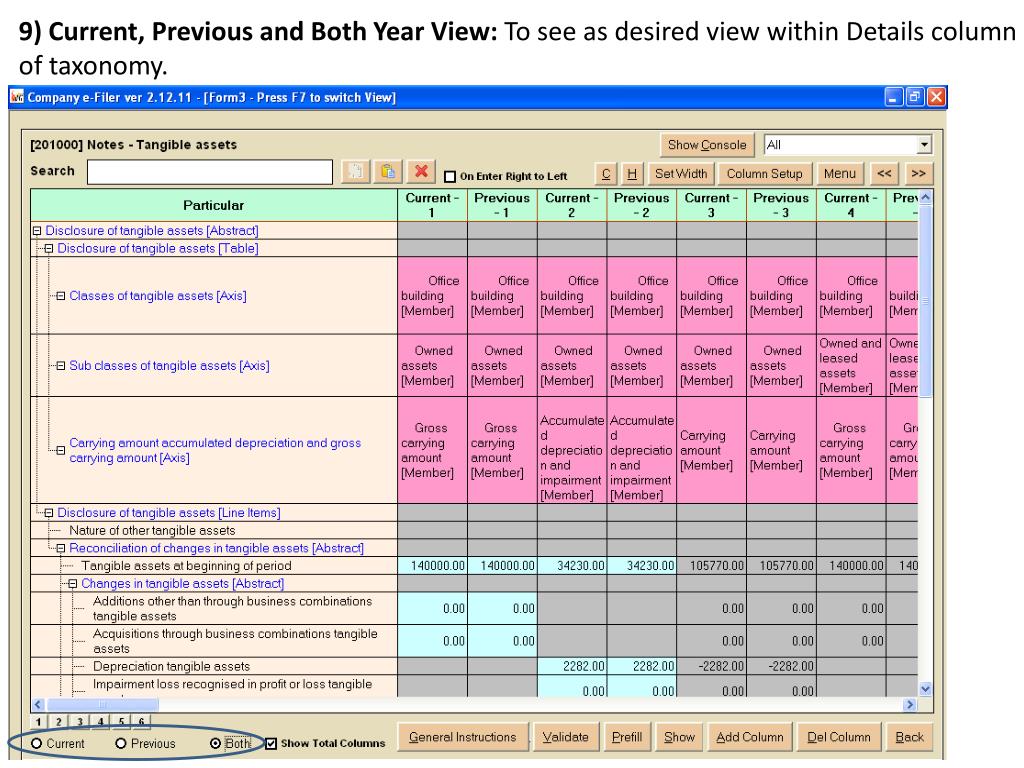Screen dimensions: 1024x768
Task: Click the 34230.00 cell under Current - 2
Action: 572,566
